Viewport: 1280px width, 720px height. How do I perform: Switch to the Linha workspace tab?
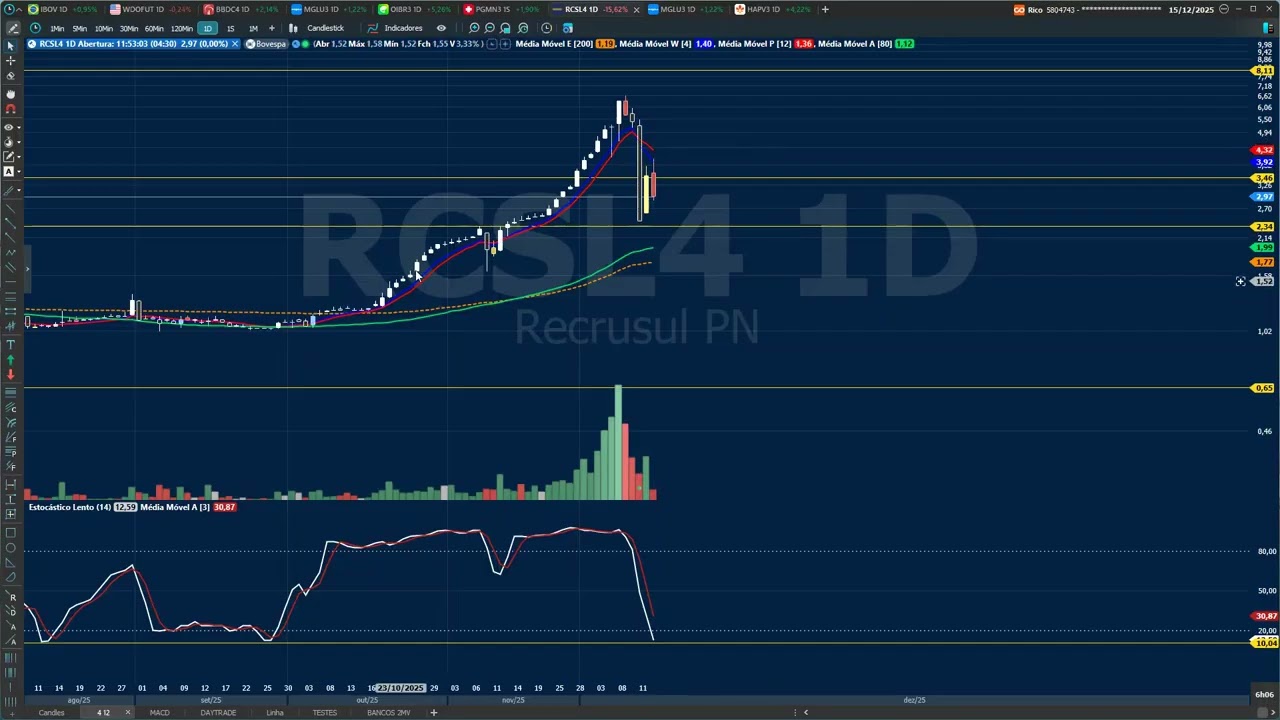pos(275,713)
